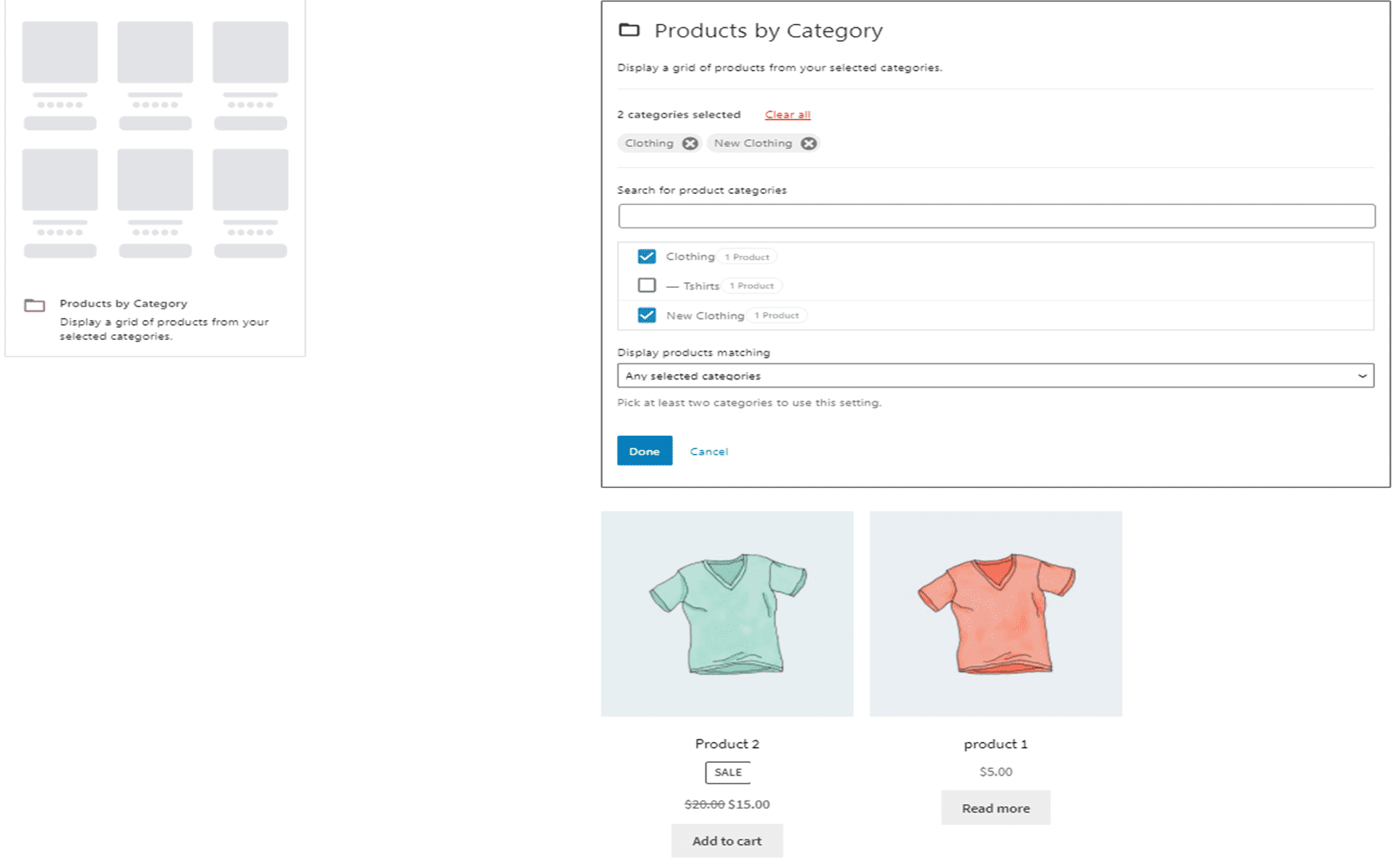Click folder icon beside Products by Category heading

pos(628,31)
